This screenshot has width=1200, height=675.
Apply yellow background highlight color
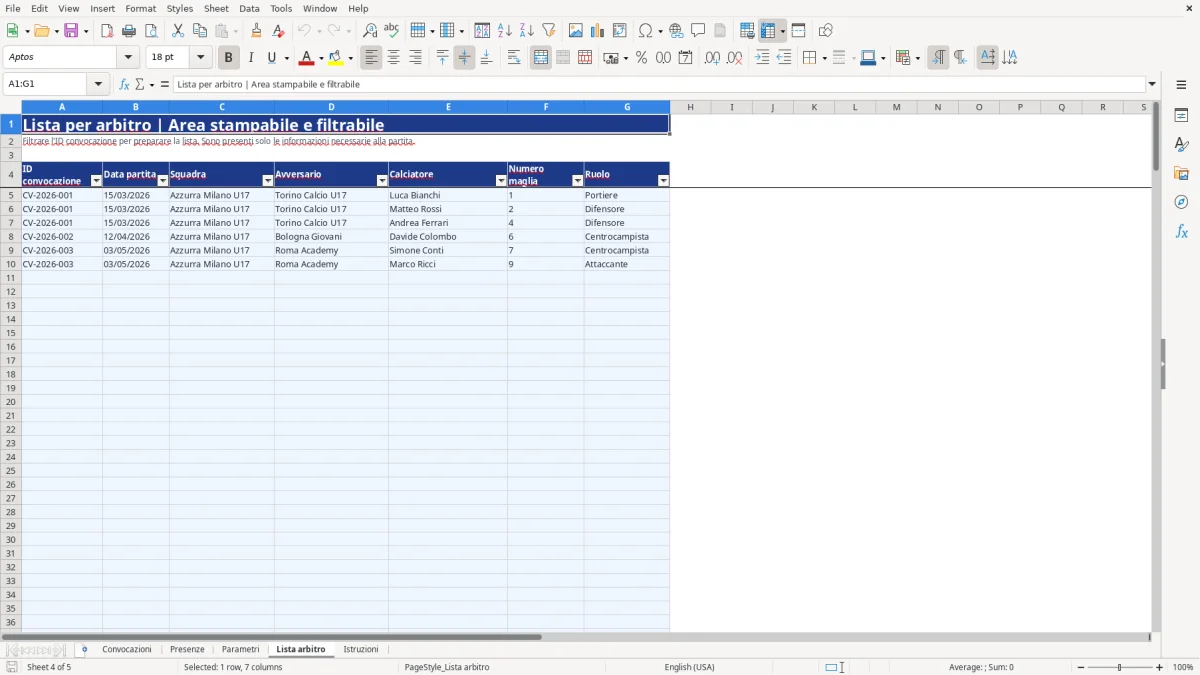pos(335,58)
